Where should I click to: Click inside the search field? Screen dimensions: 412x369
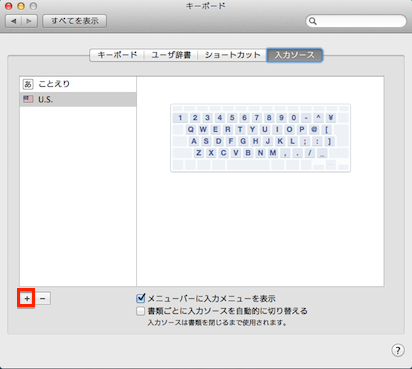click(x=356, y=21)
